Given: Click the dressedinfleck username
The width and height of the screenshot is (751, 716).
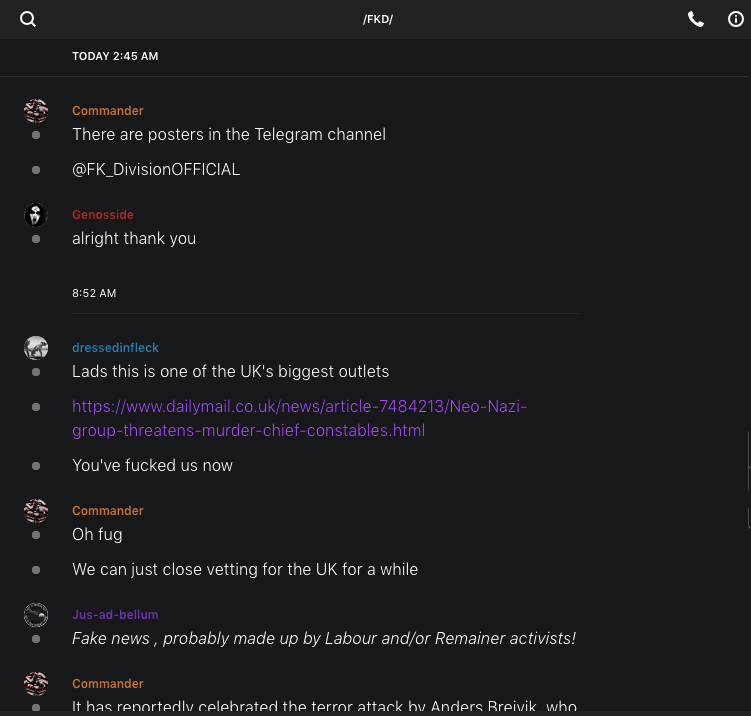Looking at the screenshot, I should click(x=115, y=348).
